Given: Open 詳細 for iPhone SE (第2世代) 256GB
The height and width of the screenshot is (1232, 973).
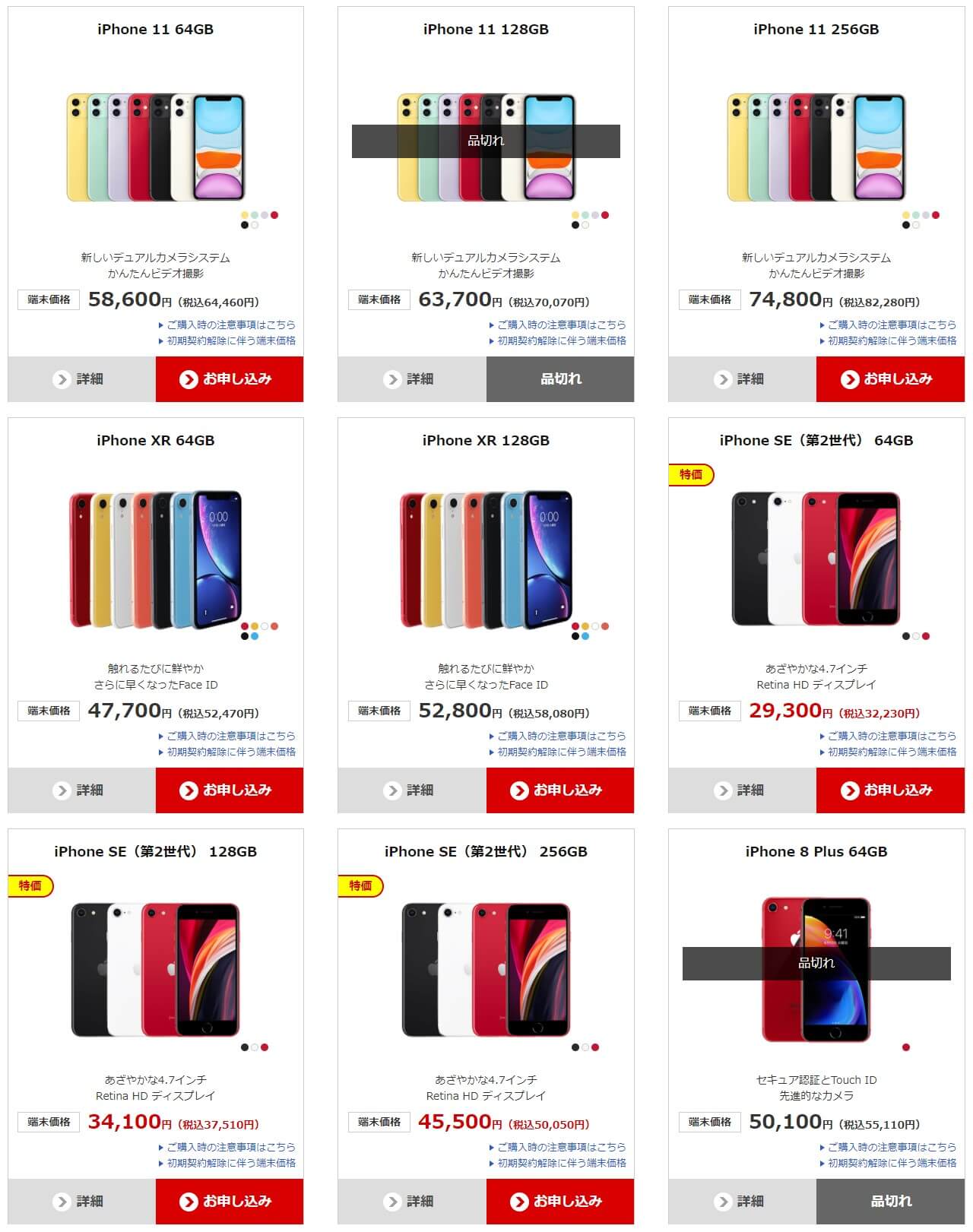Looking at the screenshot, I should [x=412, y=1202].
